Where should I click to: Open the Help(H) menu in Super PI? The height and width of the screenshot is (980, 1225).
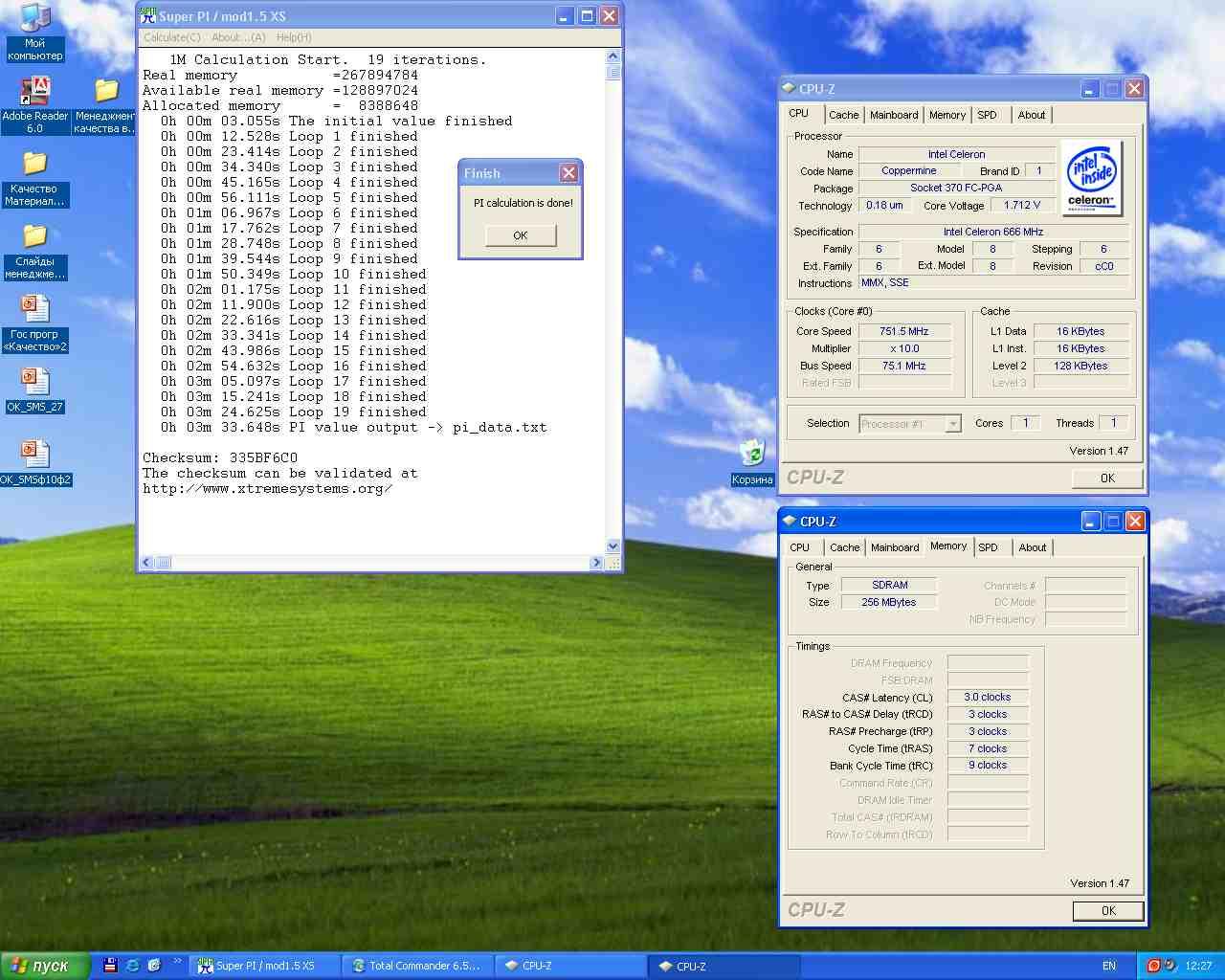pos(294,37)
